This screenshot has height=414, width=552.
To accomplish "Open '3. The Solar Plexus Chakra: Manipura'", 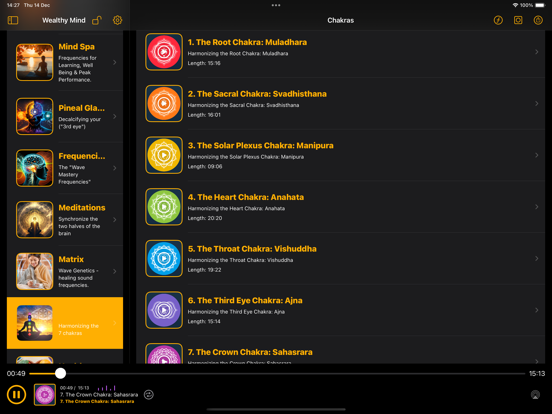I will [261, 145].
